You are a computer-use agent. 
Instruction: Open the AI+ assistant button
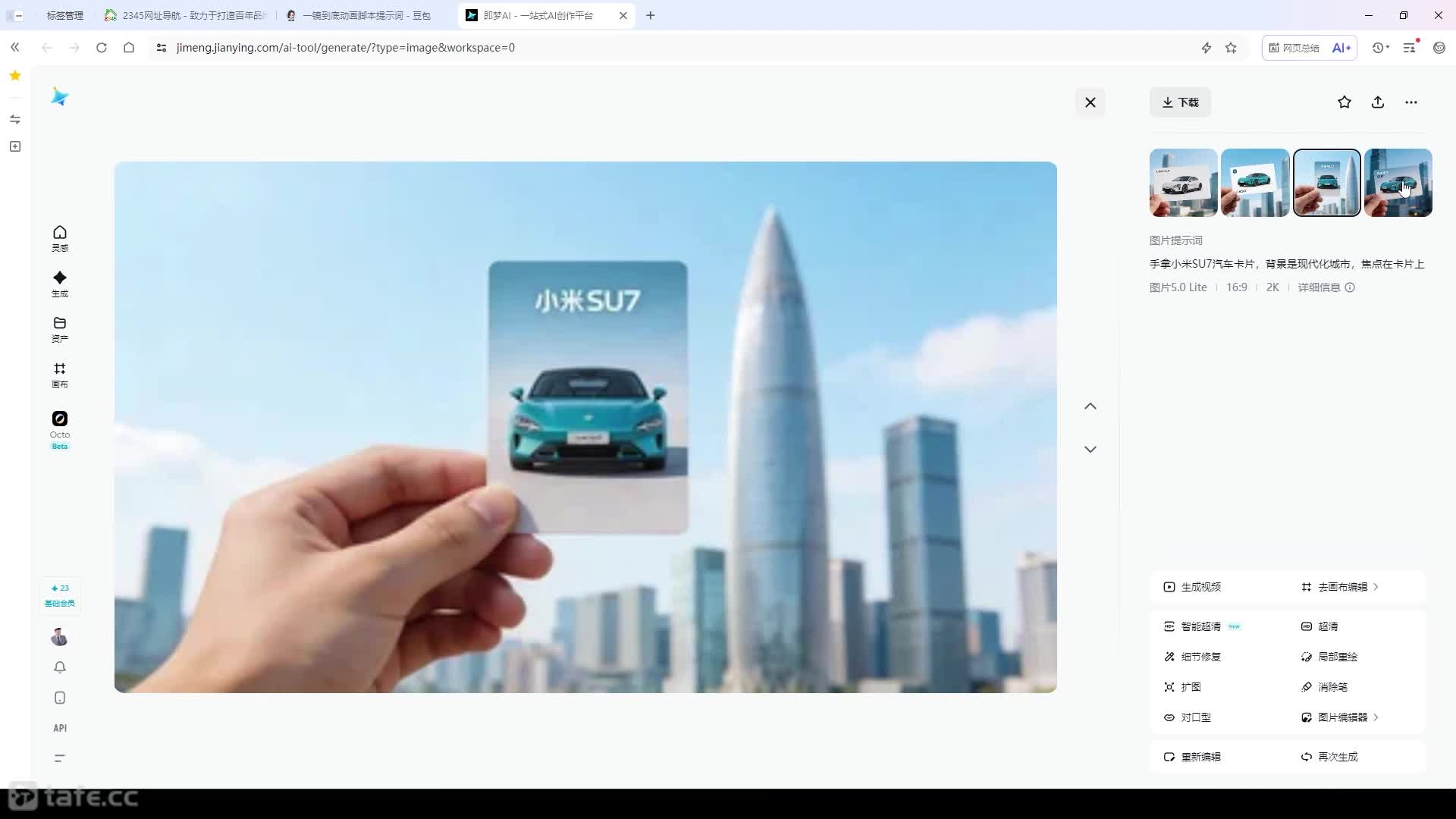coord(1341,48)
